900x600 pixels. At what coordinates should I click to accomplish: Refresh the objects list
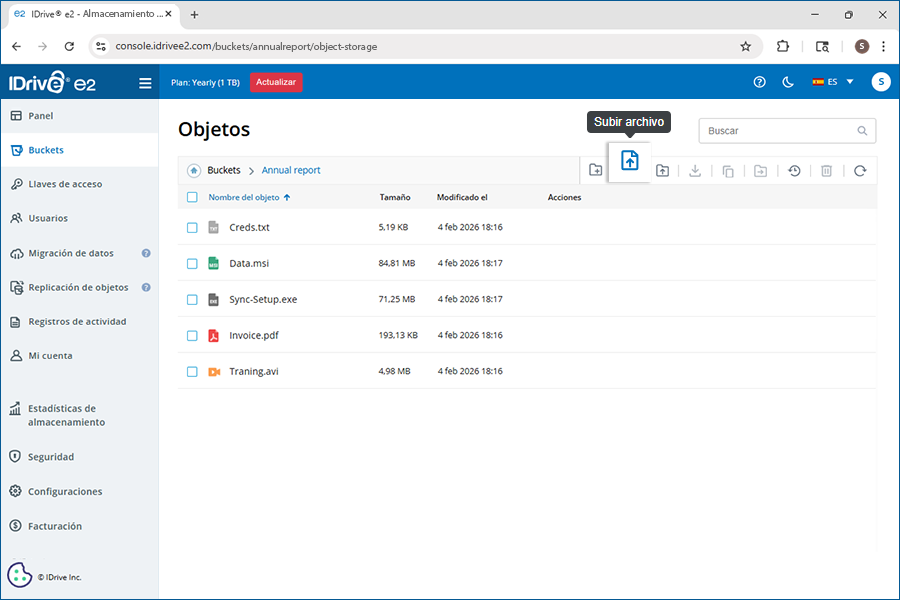860,171
